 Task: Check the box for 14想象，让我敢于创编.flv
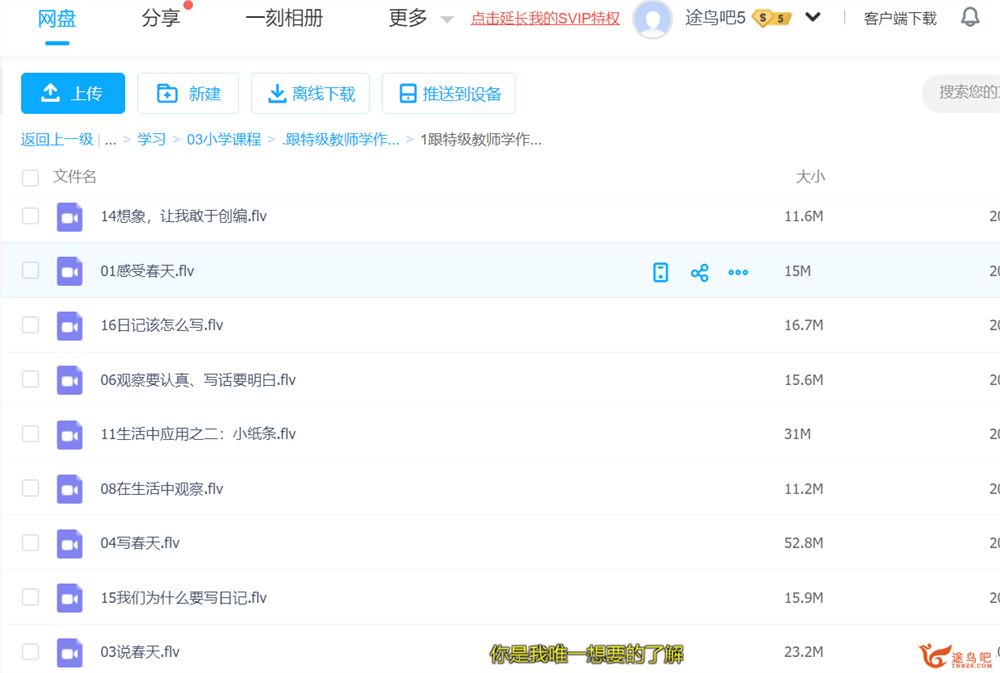point(30,216)
